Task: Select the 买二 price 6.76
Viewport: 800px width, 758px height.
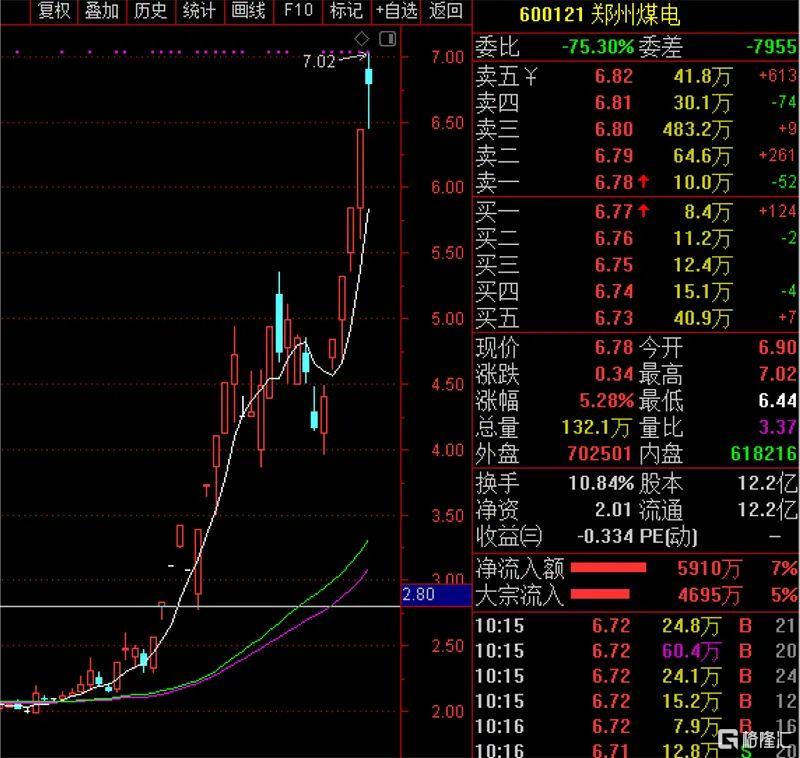Action: [x=614, y=238]
